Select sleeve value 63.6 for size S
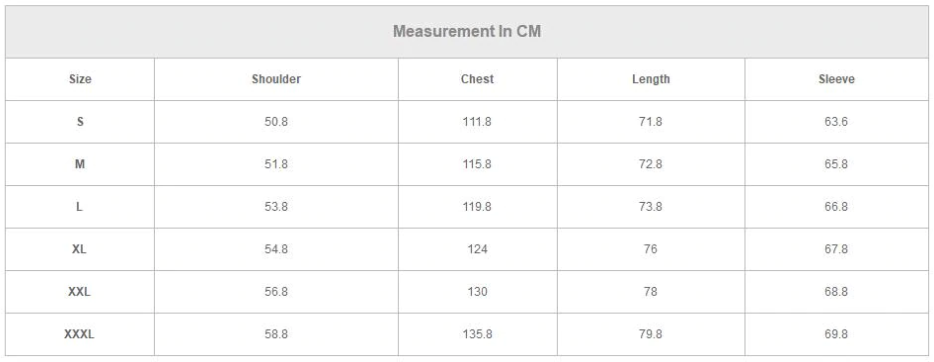The height and width of the screenshot is (362, 934). (836, 122)
